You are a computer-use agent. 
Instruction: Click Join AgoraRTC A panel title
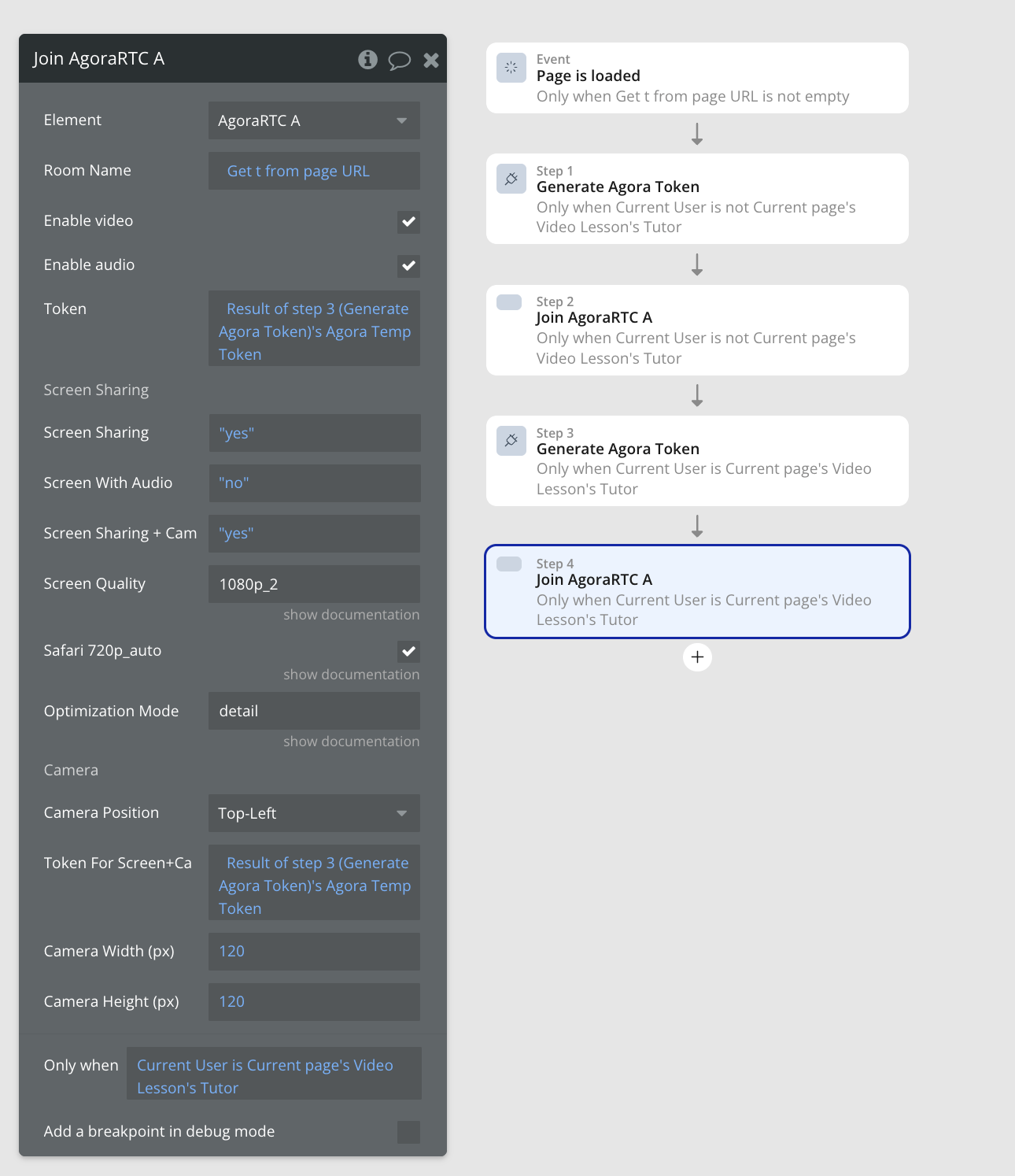coord(98,59)
